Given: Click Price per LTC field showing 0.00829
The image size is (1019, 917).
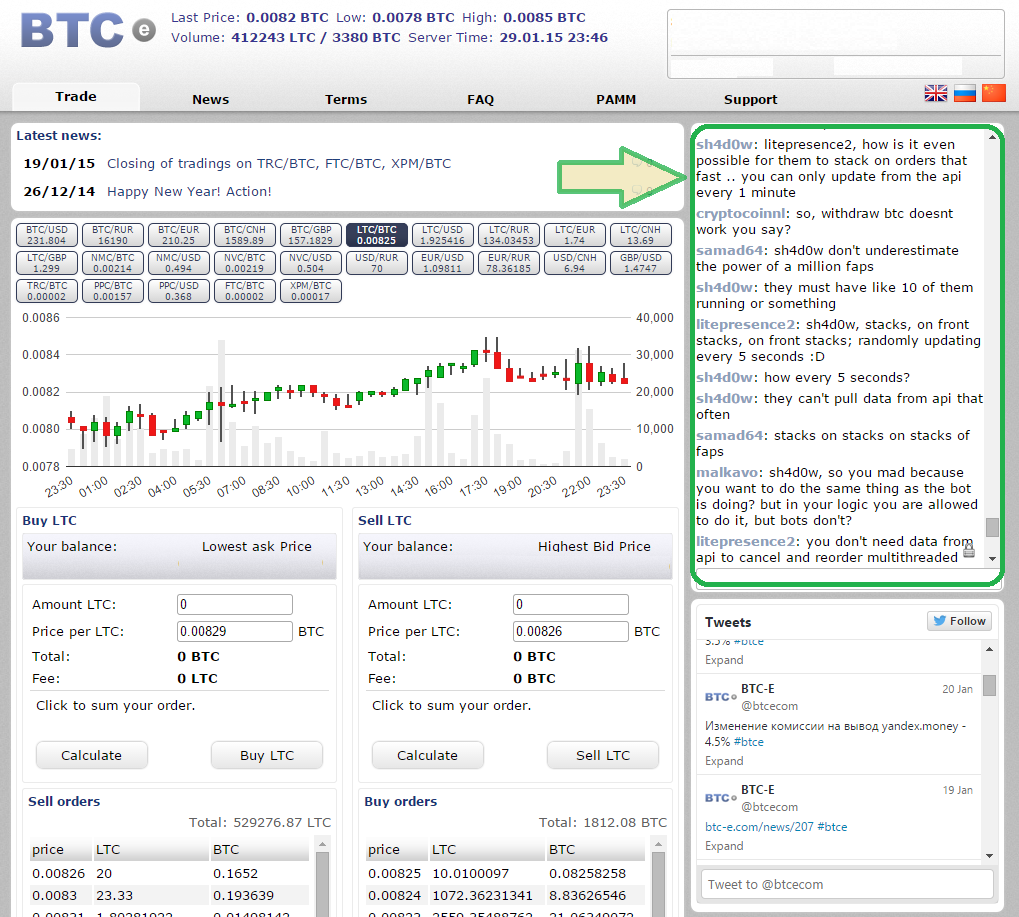Looking at the screenshot, I should tap(235, 631).
